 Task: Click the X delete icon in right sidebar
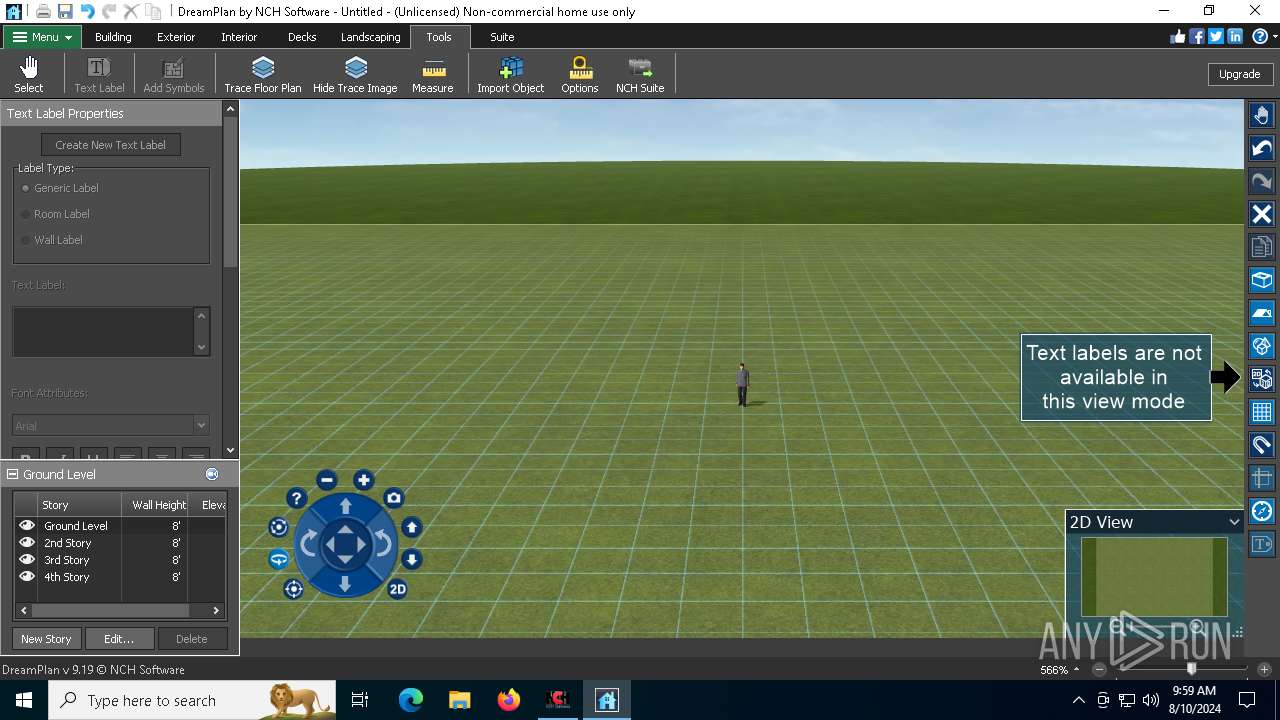1262,214
